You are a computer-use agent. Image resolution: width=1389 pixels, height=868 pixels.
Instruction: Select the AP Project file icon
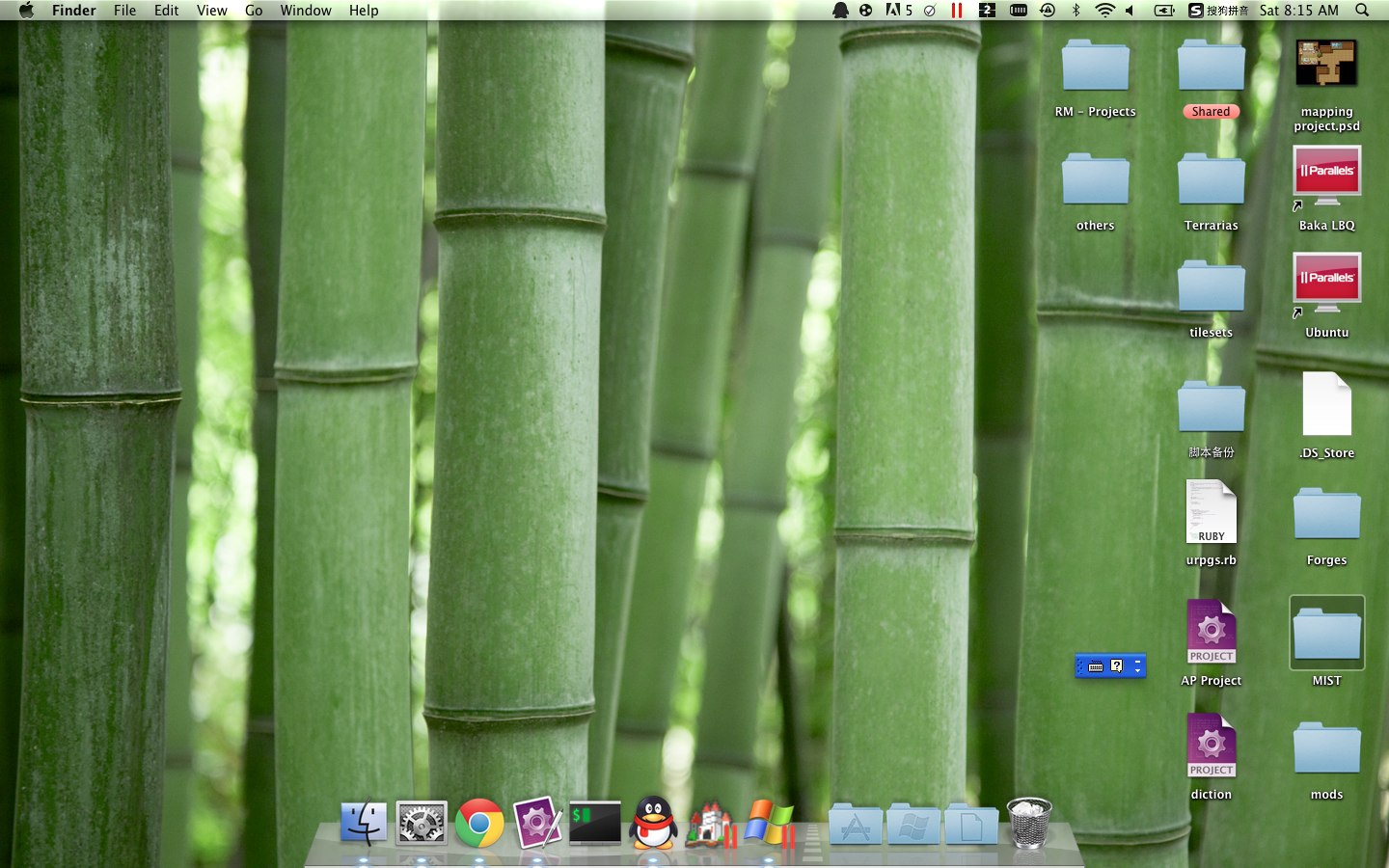[1212, 632]
